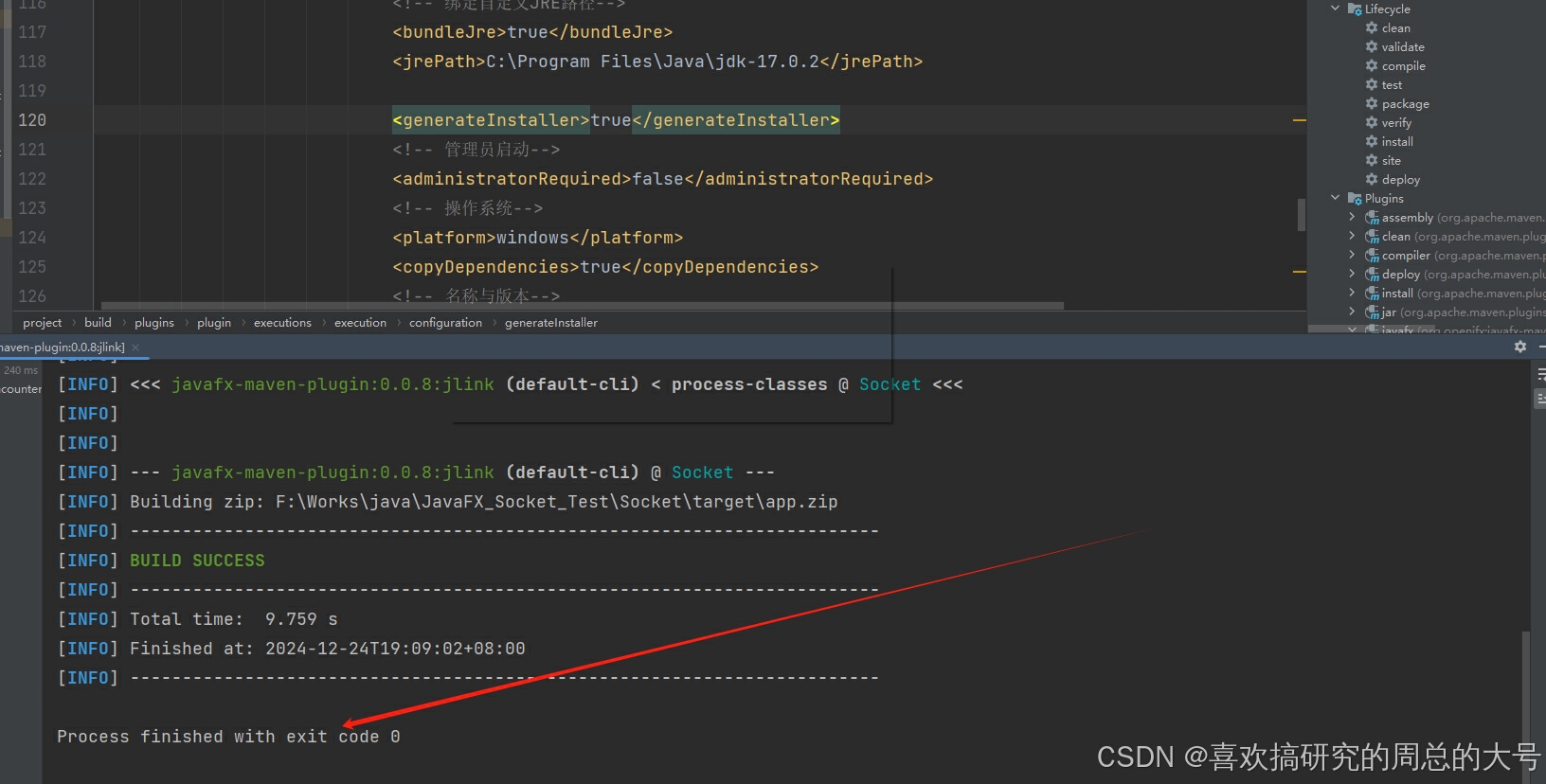
Task: Click the copyDependencies opening tag
Action: pos(486,267)
